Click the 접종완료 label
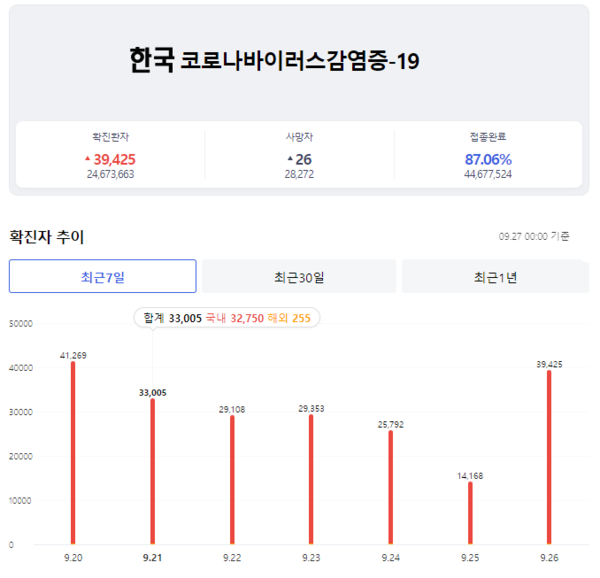This screenshot has width=600, height=578. pos(488,137)
